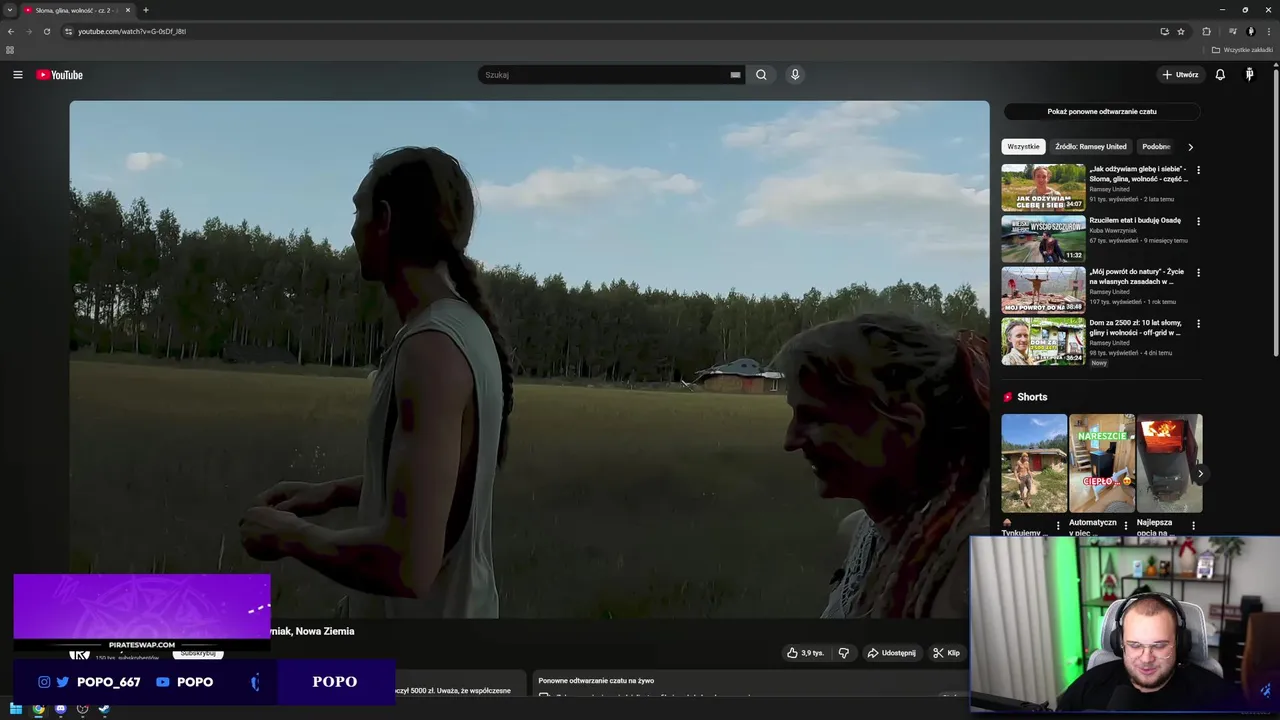Open Steam from the taskbar
The height and width of the screenshot is (720, 1280).
point(104,709)
